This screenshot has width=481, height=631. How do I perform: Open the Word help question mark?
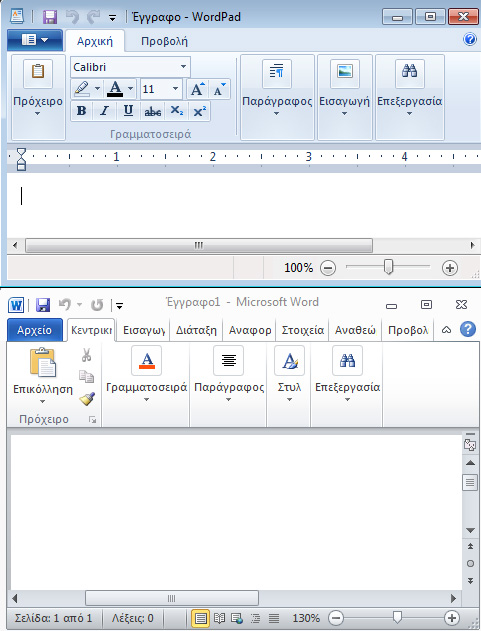468,330
